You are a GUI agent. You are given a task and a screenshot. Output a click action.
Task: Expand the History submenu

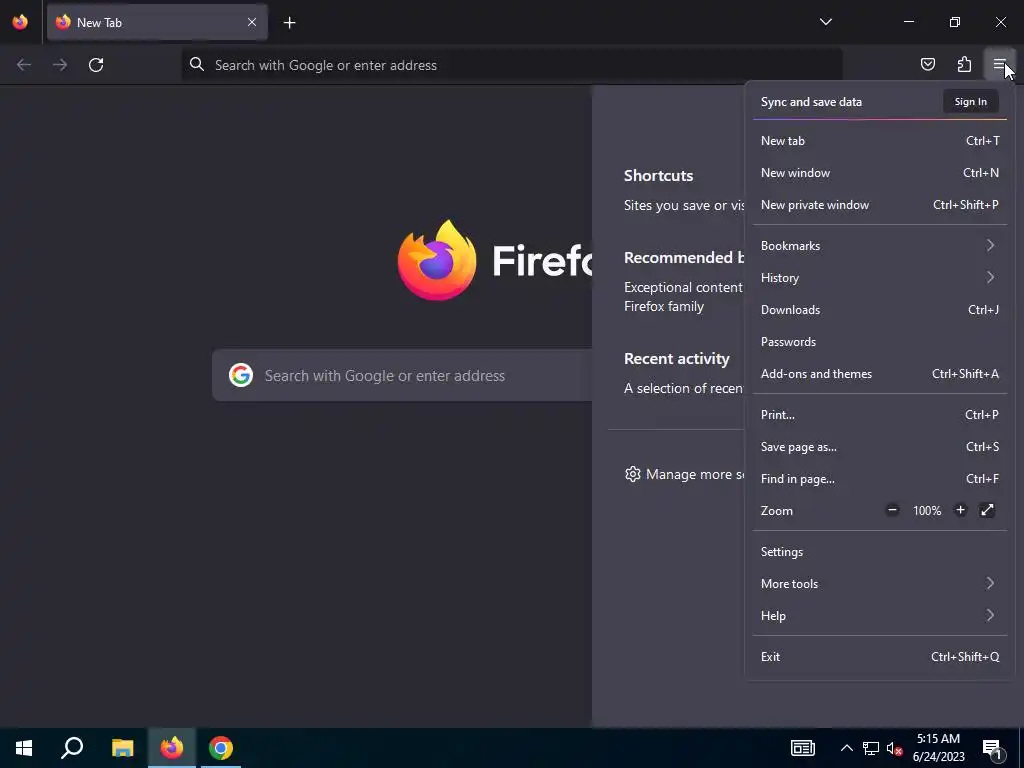(x=880, y=278)
